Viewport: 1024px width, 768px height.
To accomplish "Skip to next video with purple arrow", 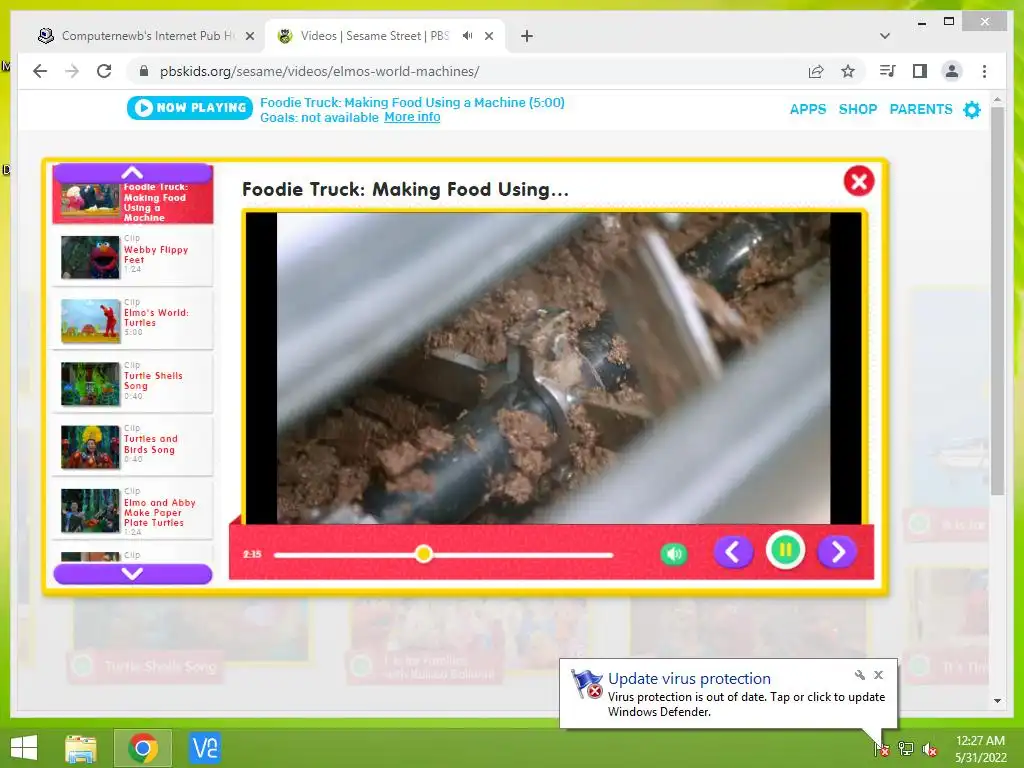I will click(x=837, y=552).
